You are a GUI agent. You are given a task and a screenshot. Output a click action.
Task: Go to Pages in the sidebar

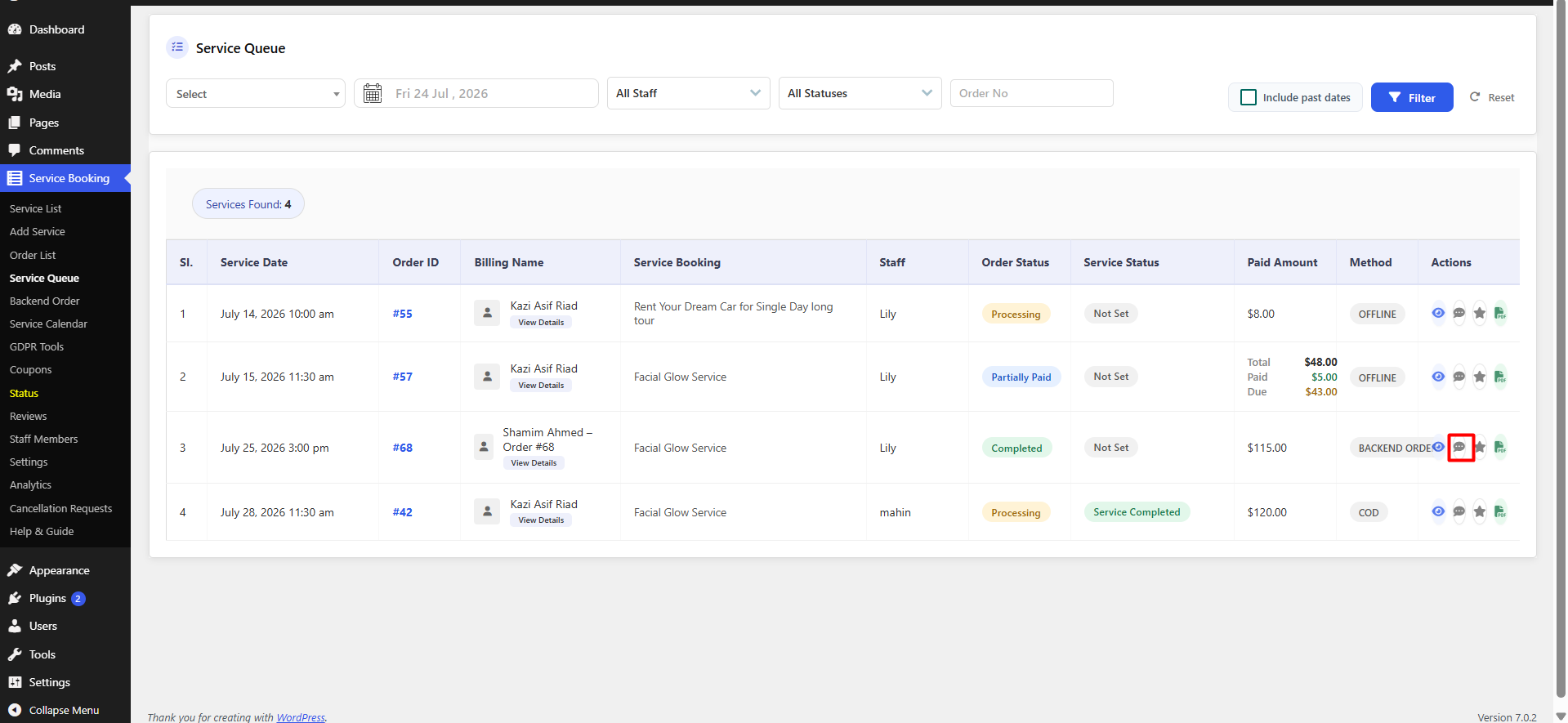(x=65, y=123)
